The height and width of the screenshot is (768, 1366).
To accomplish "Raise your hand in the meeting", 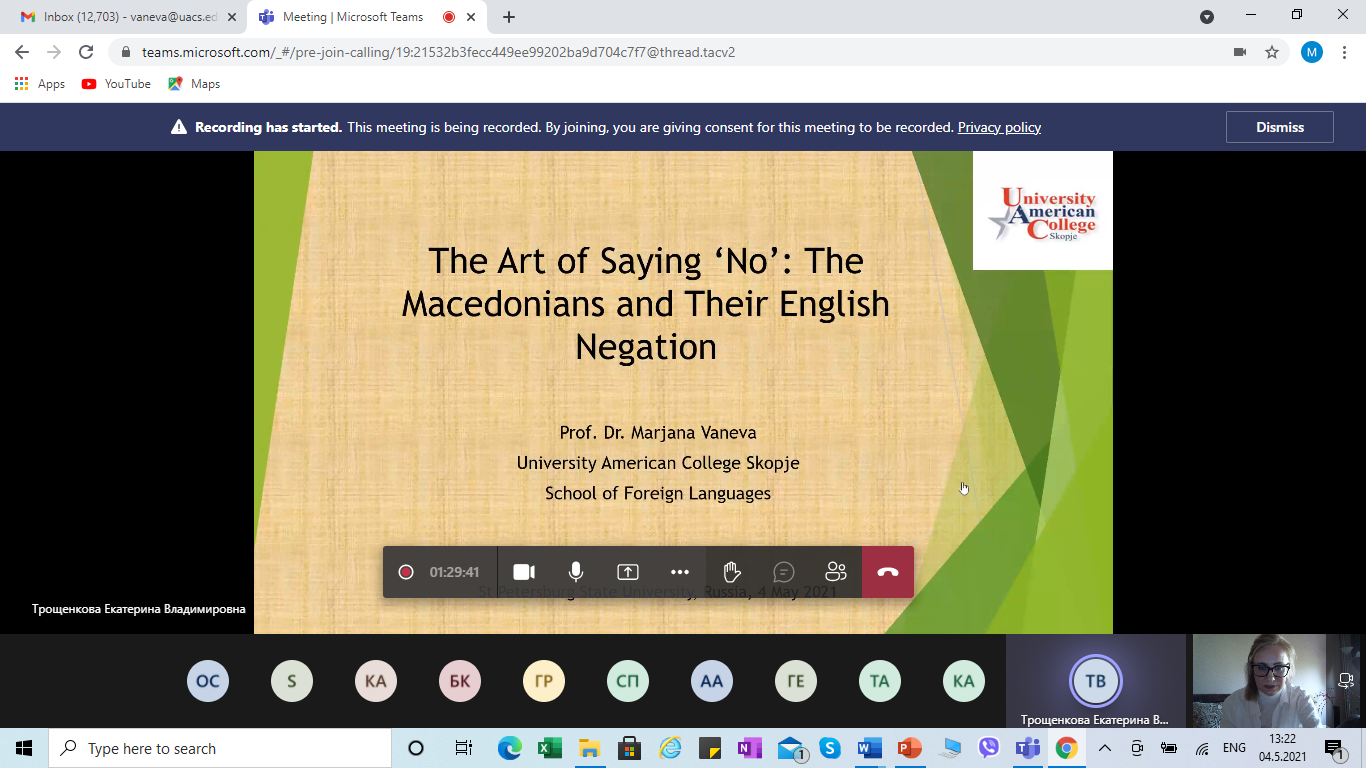I will [x=732, y=572].
